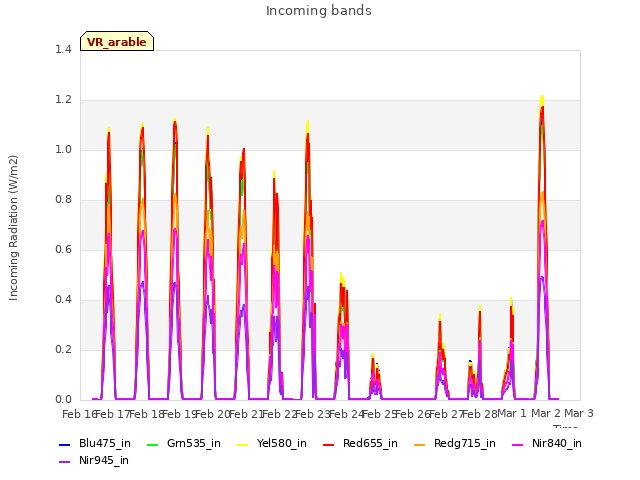Click the Nir945_in purple legend swatch
Screen dimensions: 640x480
64,462
